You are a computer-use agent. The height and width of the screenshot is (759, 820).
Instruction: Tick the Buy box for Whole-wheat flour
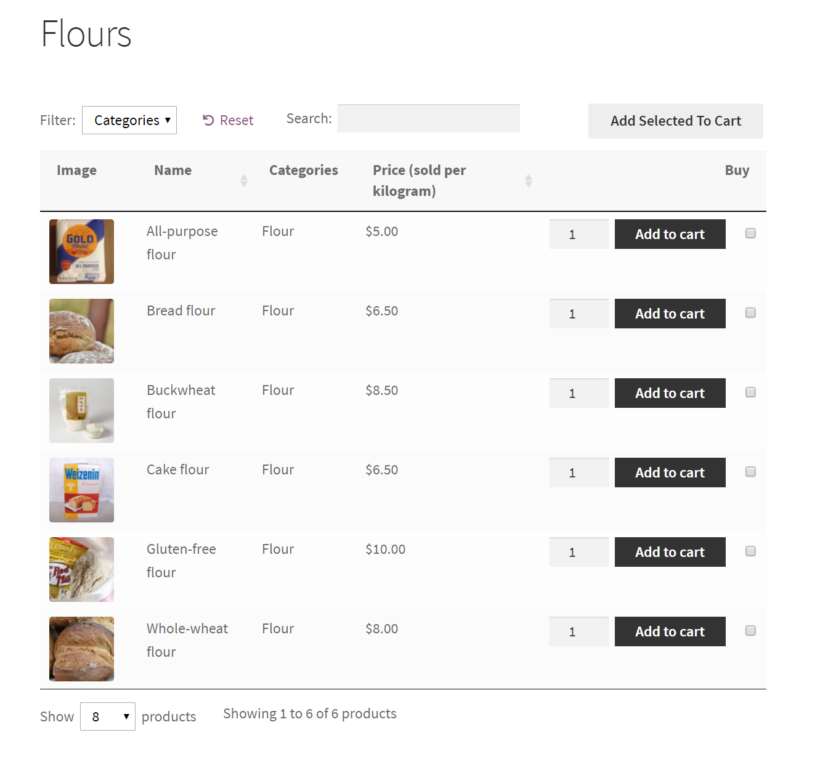pos(750,631)
